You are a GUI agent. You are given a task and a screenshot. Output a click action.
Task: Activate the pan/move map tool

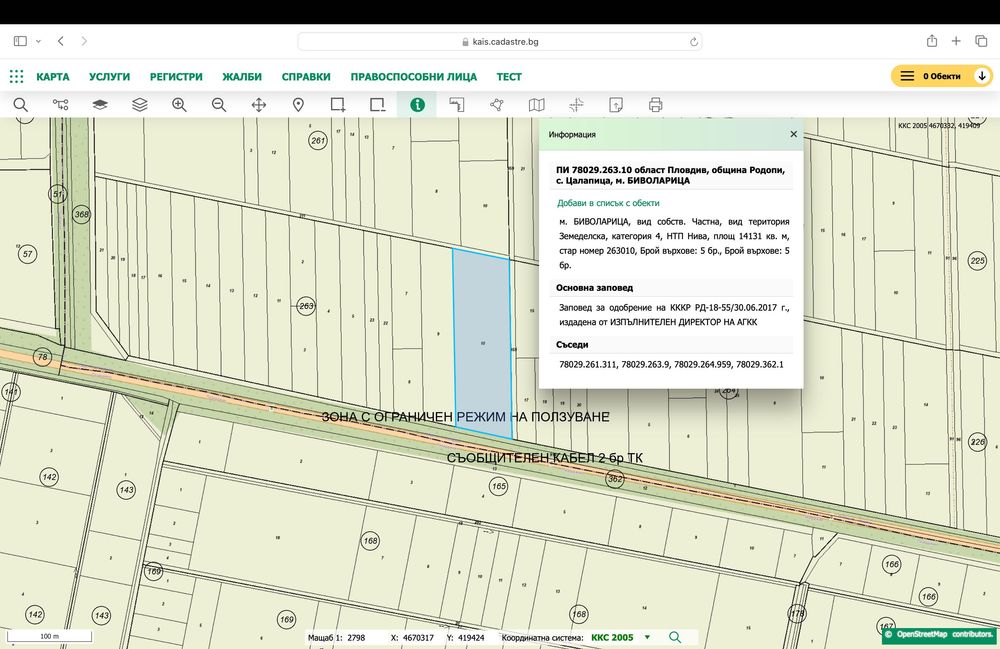click(x=258, y=104)
